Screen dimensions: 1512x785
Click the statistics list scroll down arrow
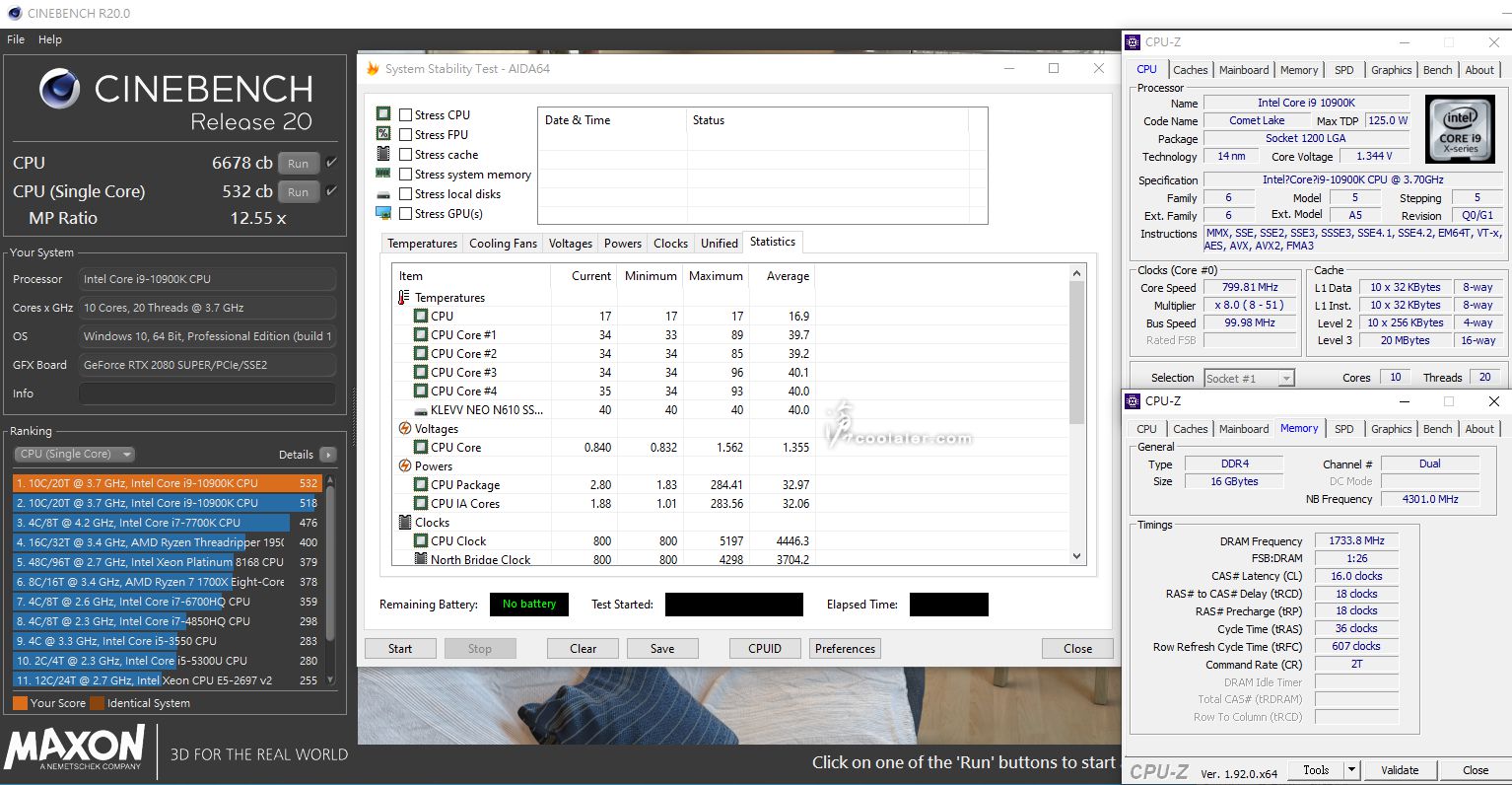[x=1076, y=556]
